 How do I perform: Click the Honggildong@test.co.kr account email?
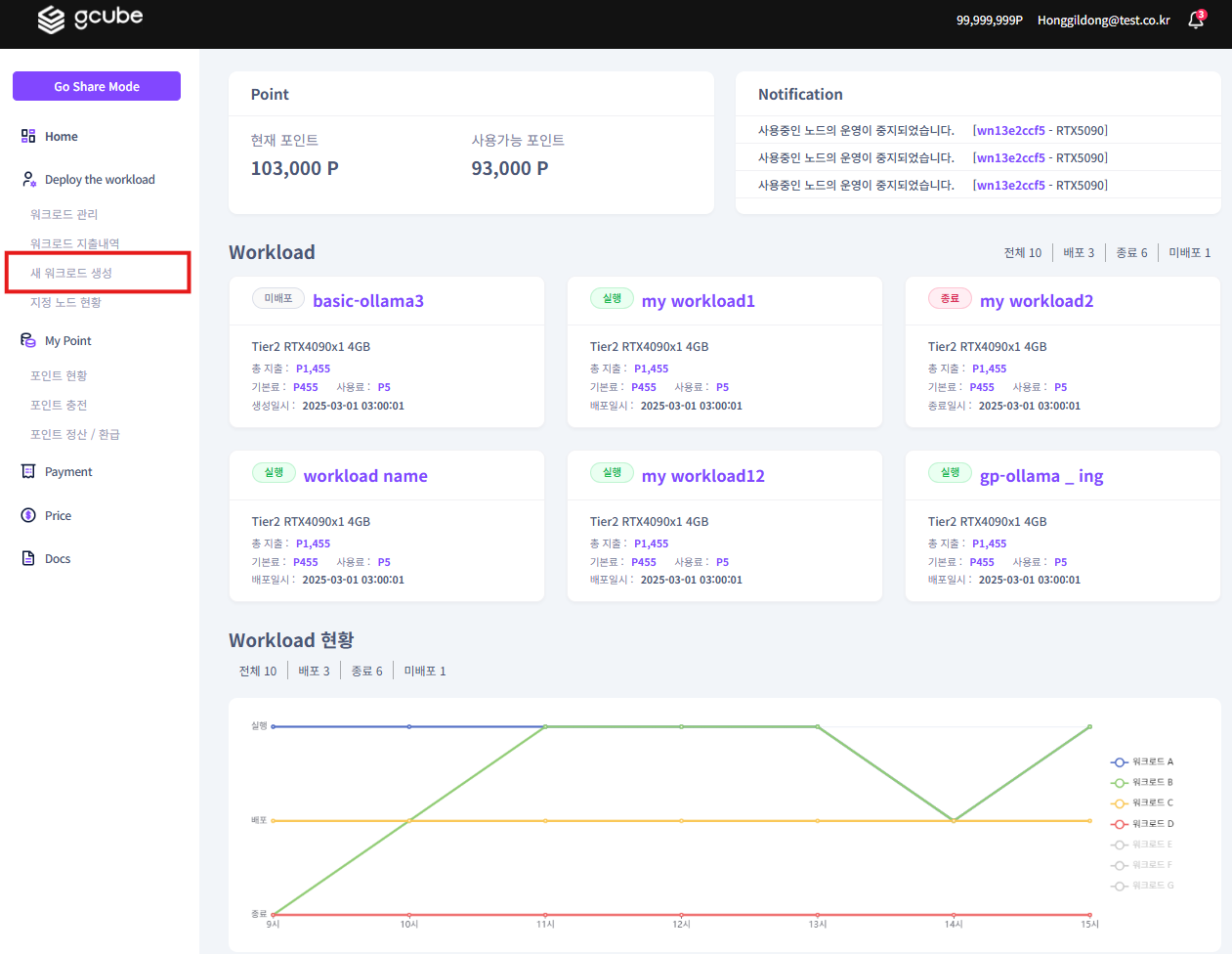click(1103, 21)
